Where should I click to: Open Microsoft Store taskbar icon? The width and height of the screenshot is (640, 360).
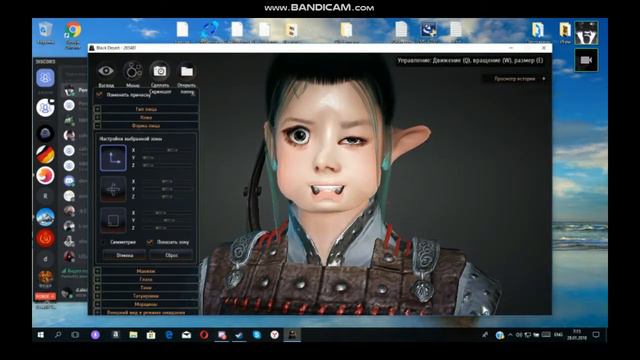click(x=151, y=335)
